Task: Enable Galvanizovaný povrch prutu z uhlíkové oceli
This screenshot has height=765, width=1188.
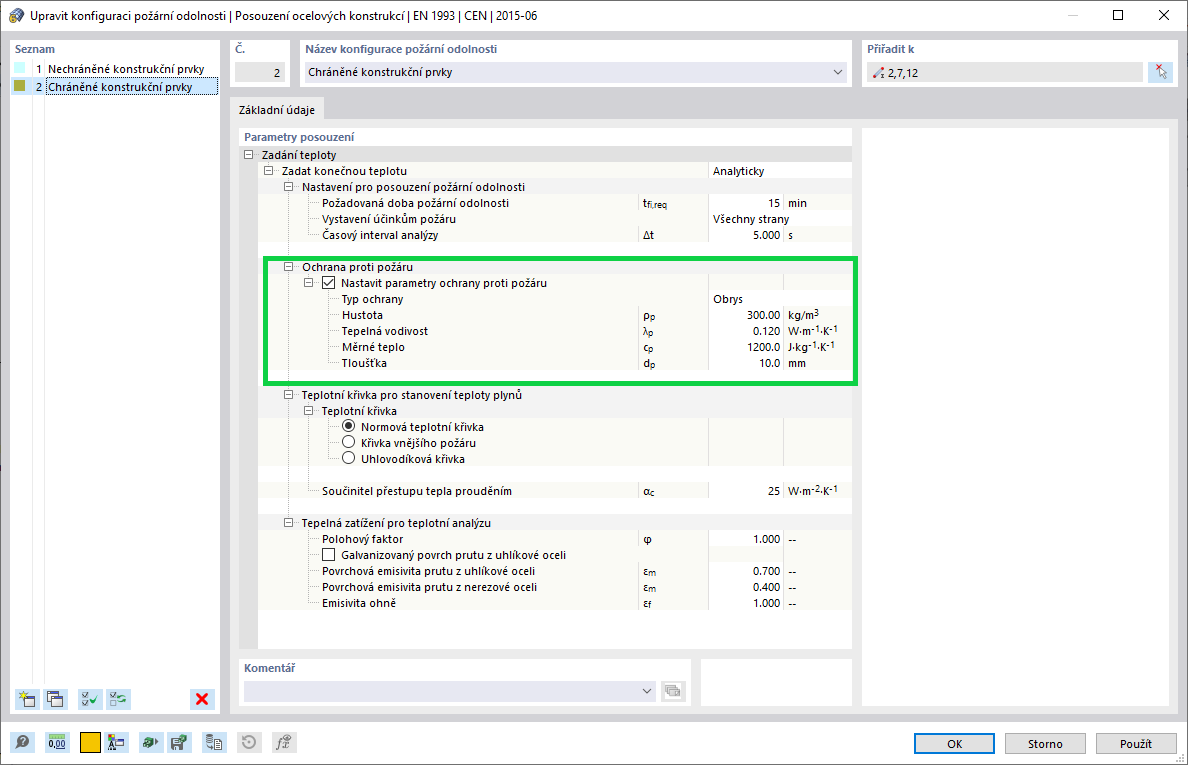Action: pos(329,554)
